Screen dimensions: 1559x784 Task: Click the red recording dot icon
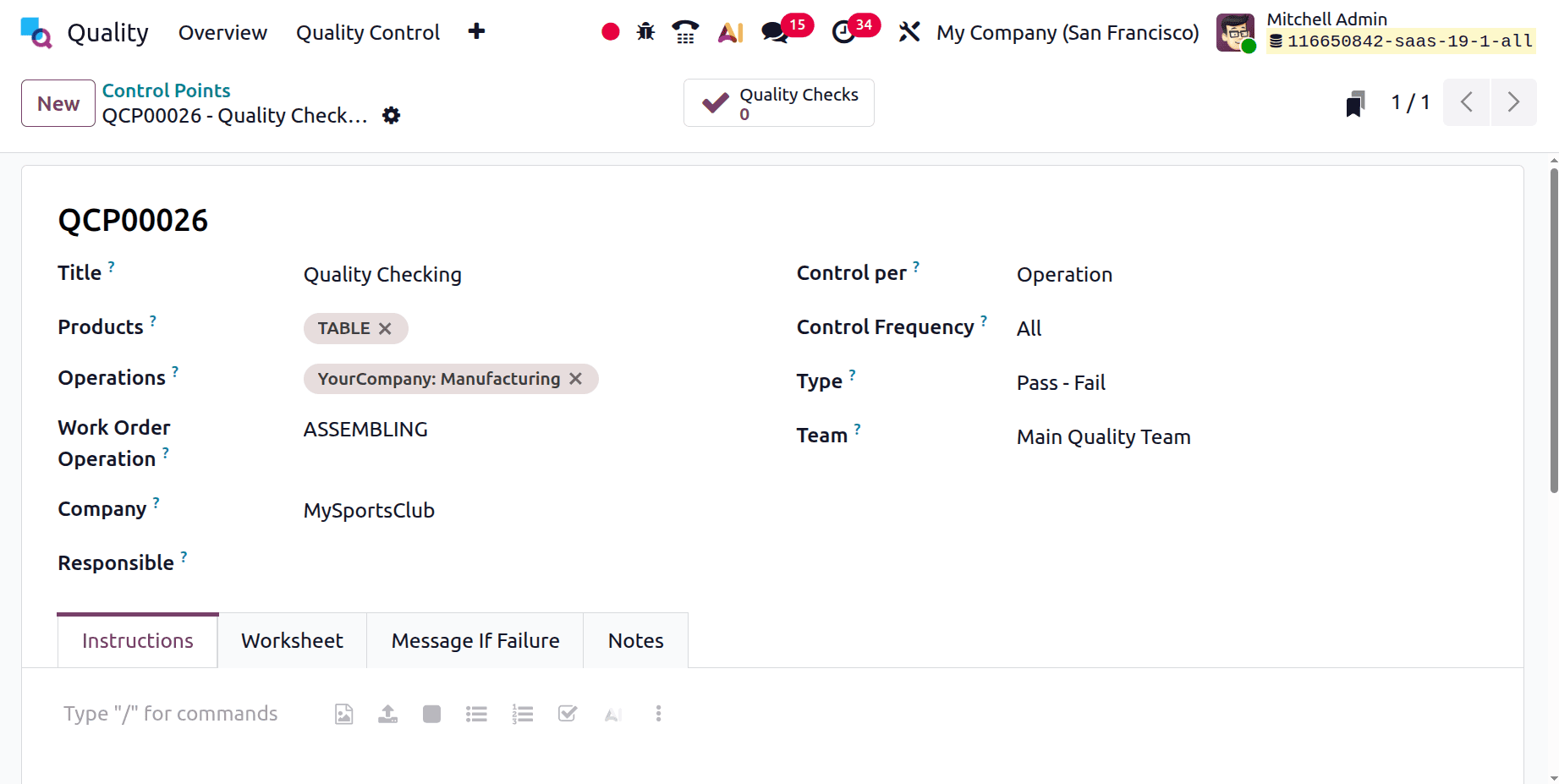[610, 32]
